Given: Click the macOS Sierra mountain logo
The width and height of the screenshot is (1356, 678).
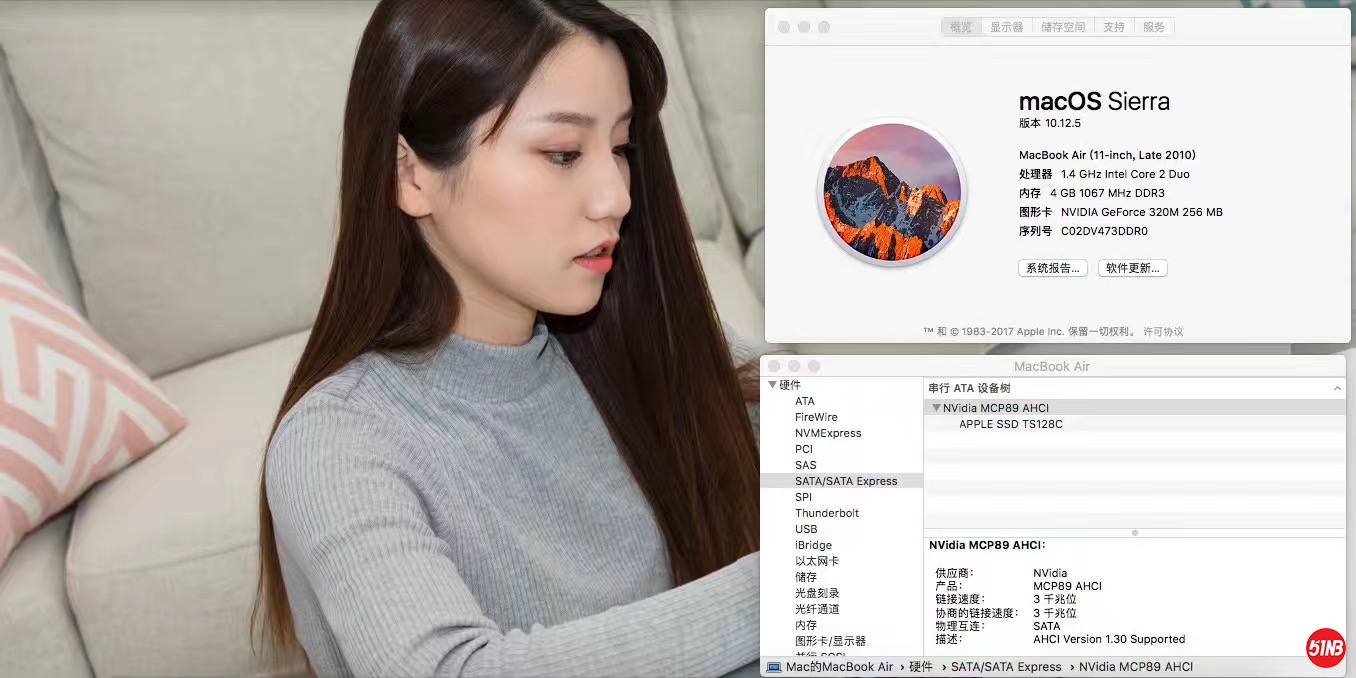Looking at the screenshot, I should click(x=890, y=193).
